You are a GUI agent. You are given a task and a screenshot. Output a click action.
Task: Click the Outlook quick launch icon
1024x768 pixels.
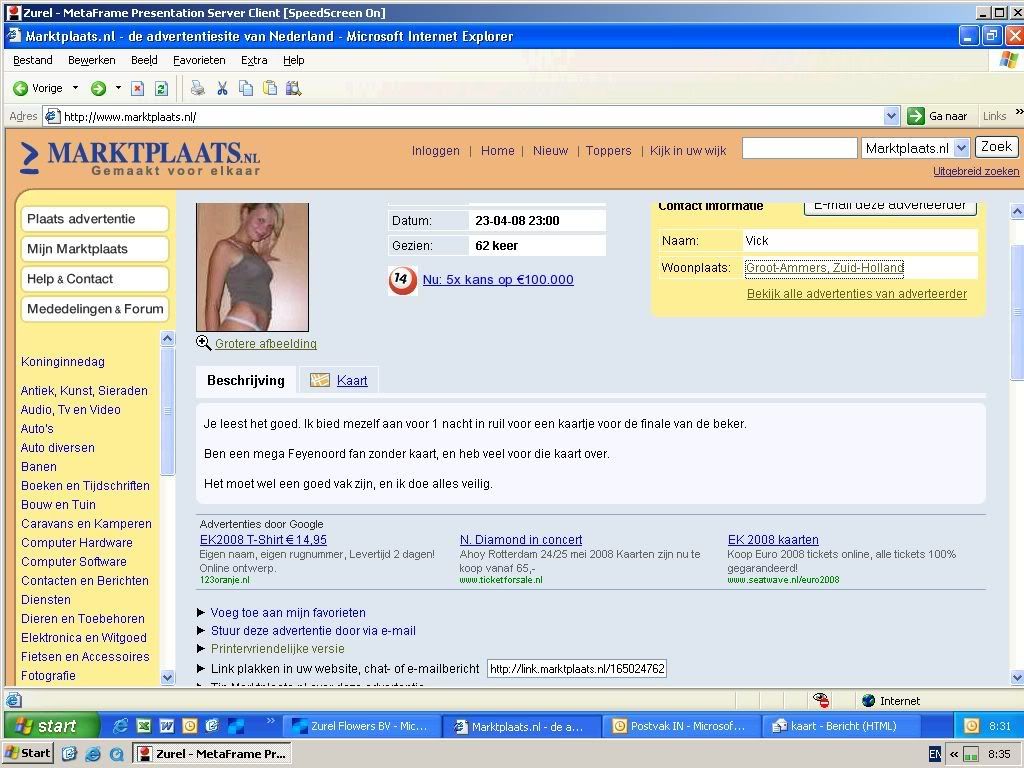[x=189, y=726]
